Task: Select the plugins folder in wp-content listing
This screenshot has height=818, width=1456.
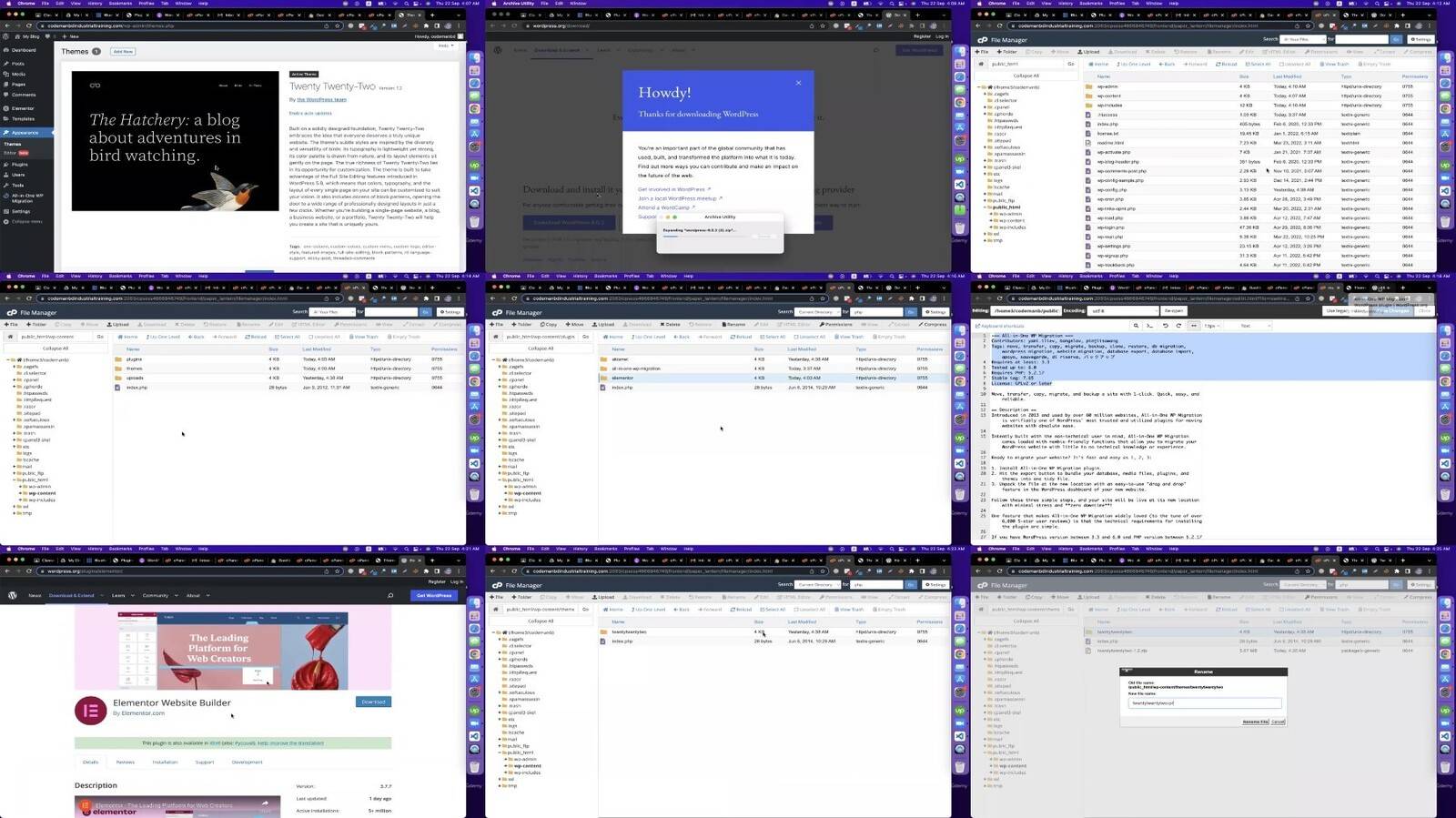Action: pyautogui.click(x=289, y=359)
